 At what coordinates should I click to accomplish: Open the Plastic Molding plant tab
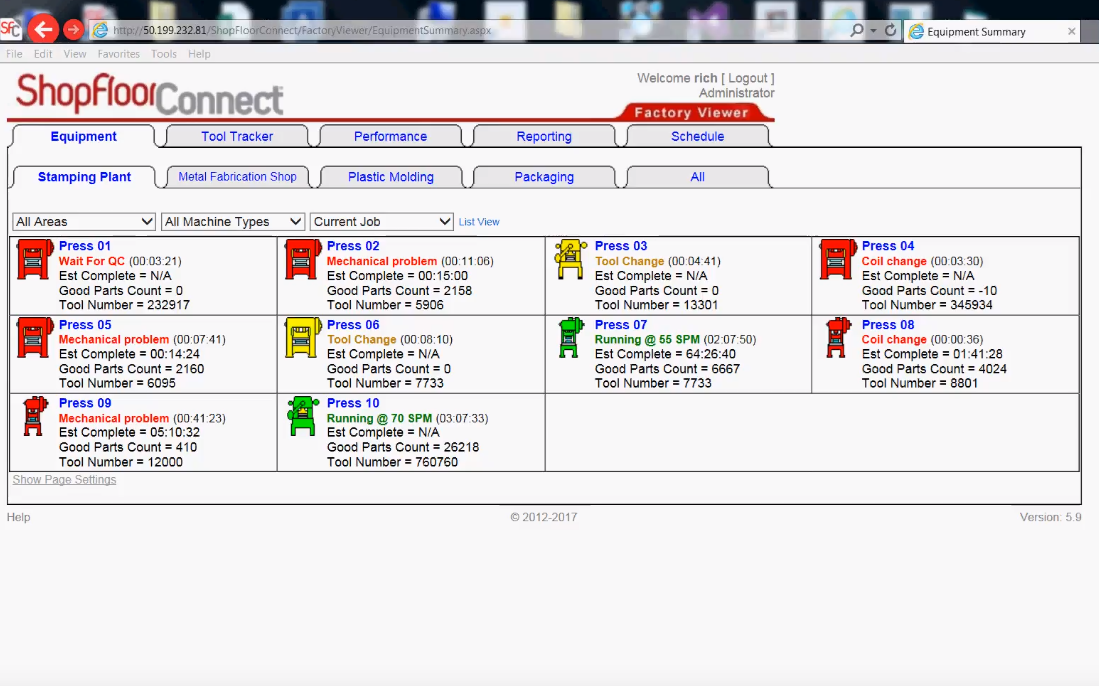tap(390, 177)
